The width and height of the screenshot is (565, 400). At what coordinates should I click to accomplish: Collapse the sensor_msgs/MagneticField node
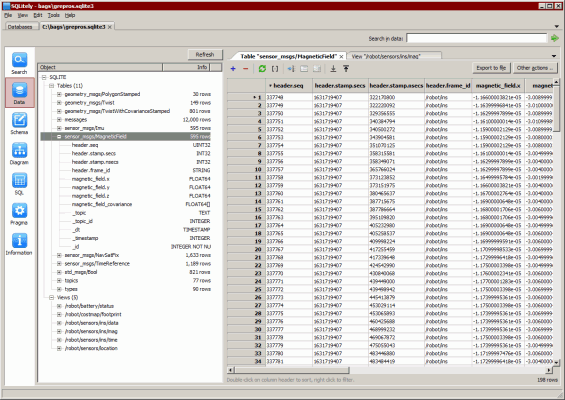click(x=59, y=137)
